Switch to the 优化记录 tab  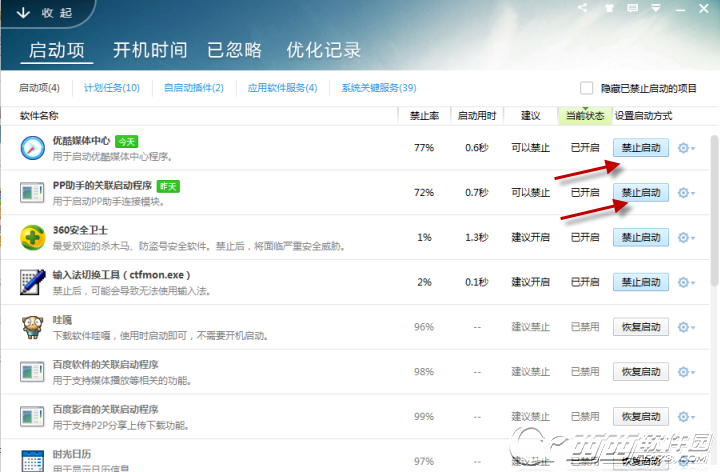pyautogui.click(x=324, y=50)
